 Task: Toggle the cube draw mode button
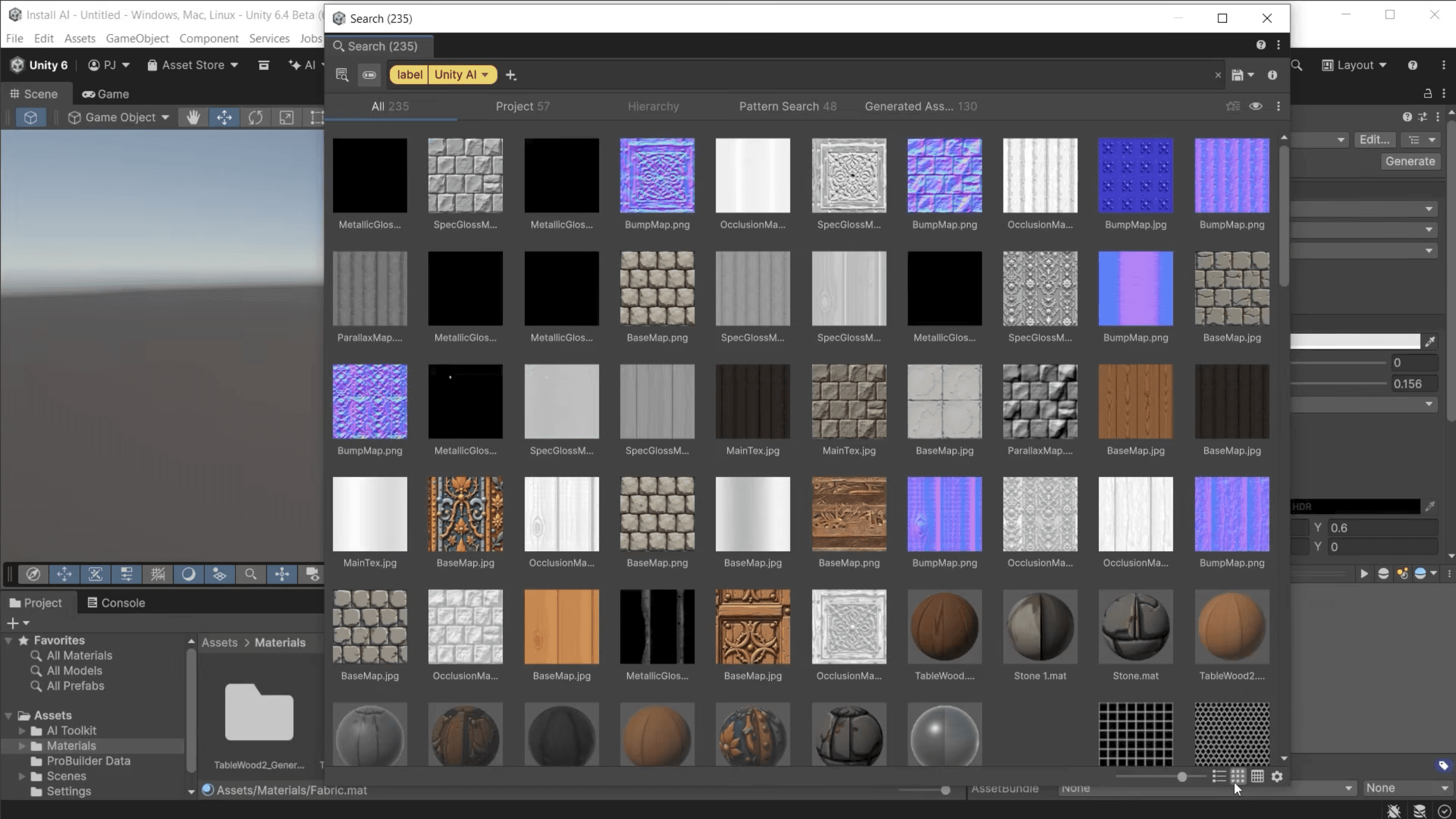31,117
